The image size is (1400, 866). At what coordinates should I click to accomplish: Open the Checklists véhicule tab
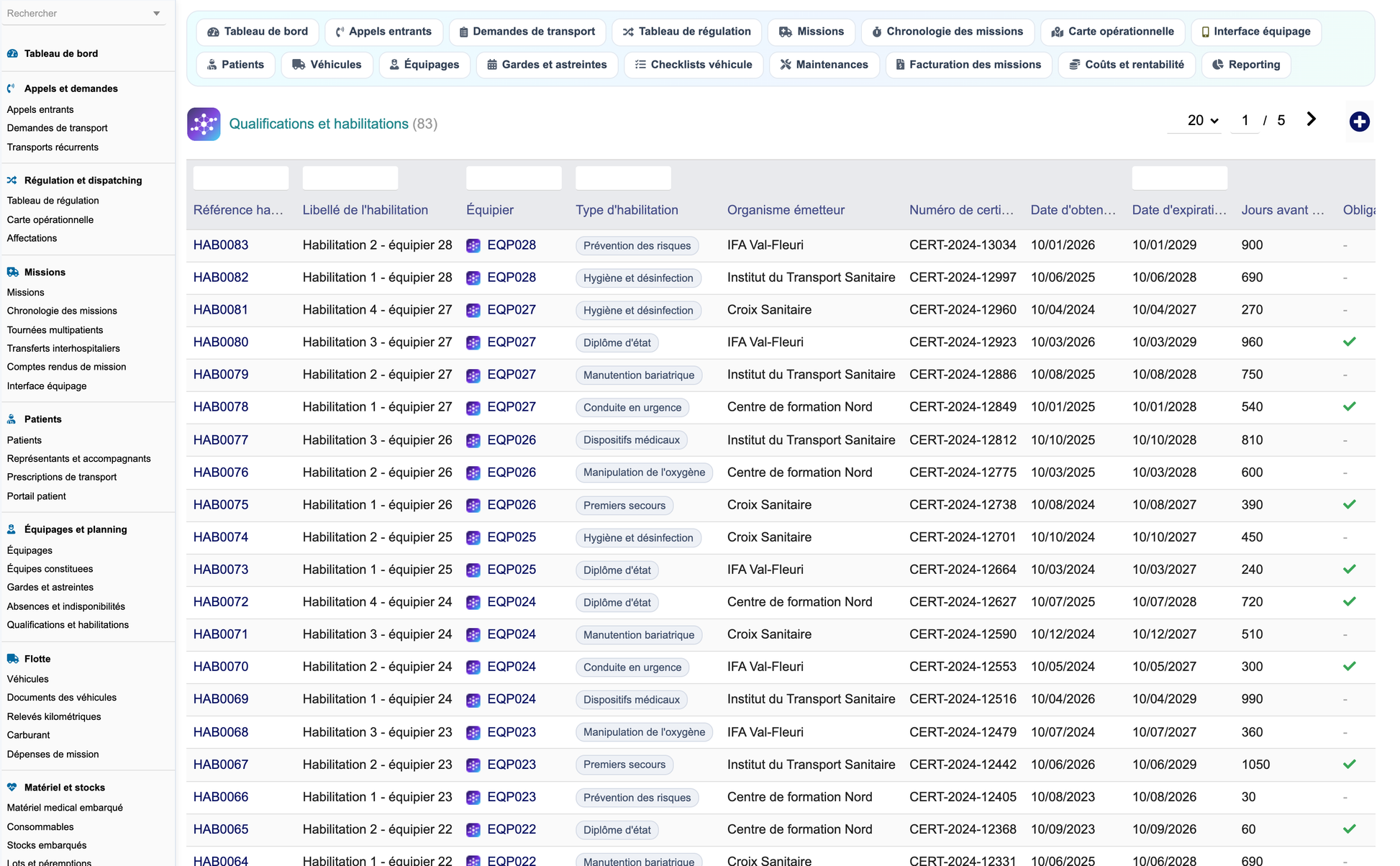pos(694,65)
